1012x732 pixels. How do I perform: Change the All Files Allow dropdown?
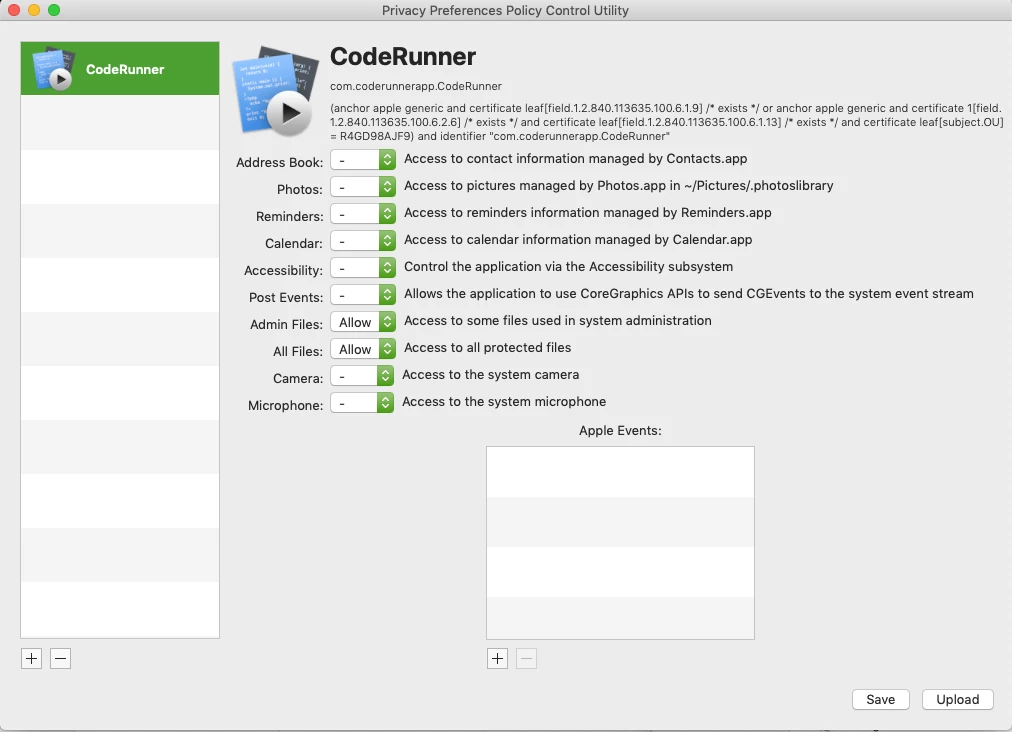coord(363,349)
